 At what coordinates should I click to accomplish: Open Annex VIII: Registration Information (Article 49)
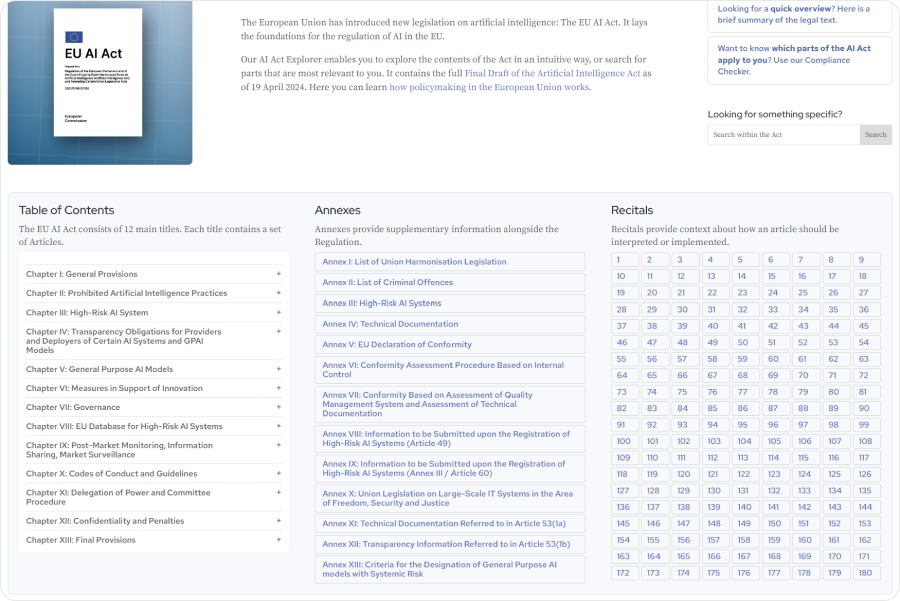coord(450,439)
